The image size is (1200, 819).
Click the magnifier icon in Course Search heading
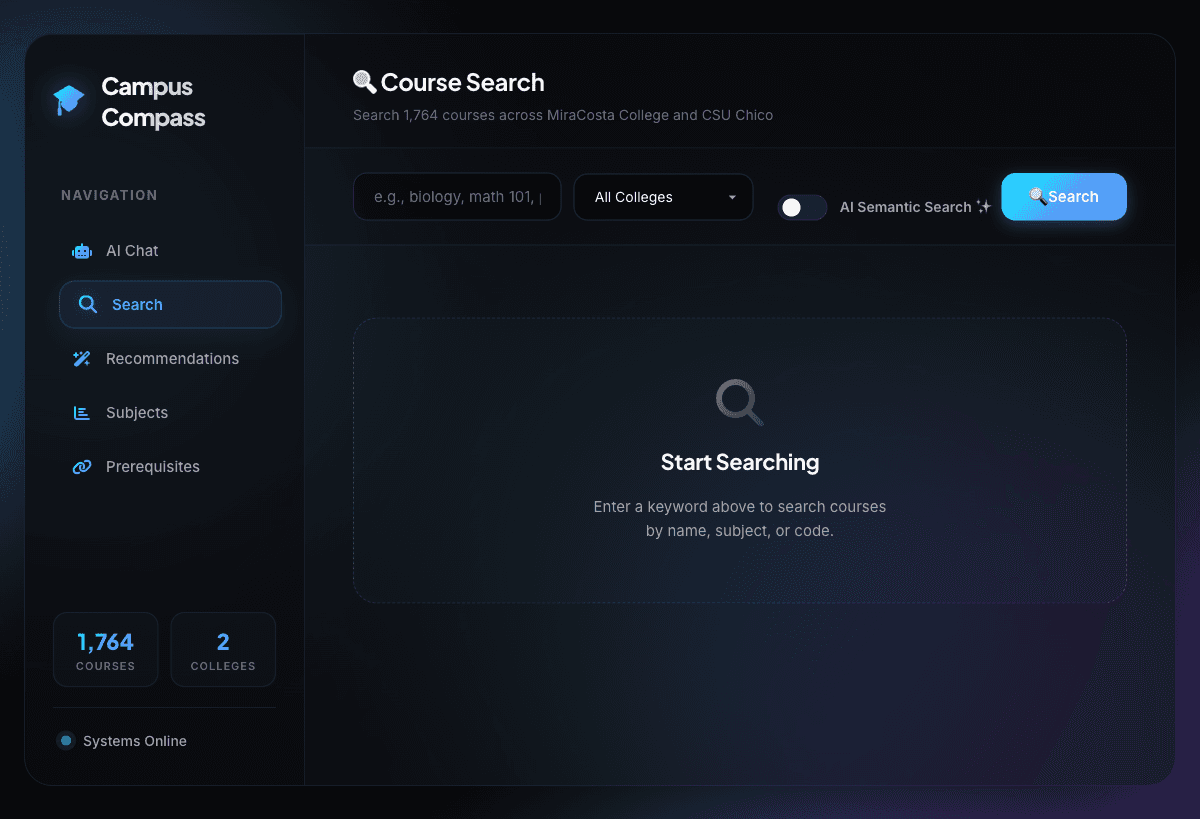click(x=365, y=82)
